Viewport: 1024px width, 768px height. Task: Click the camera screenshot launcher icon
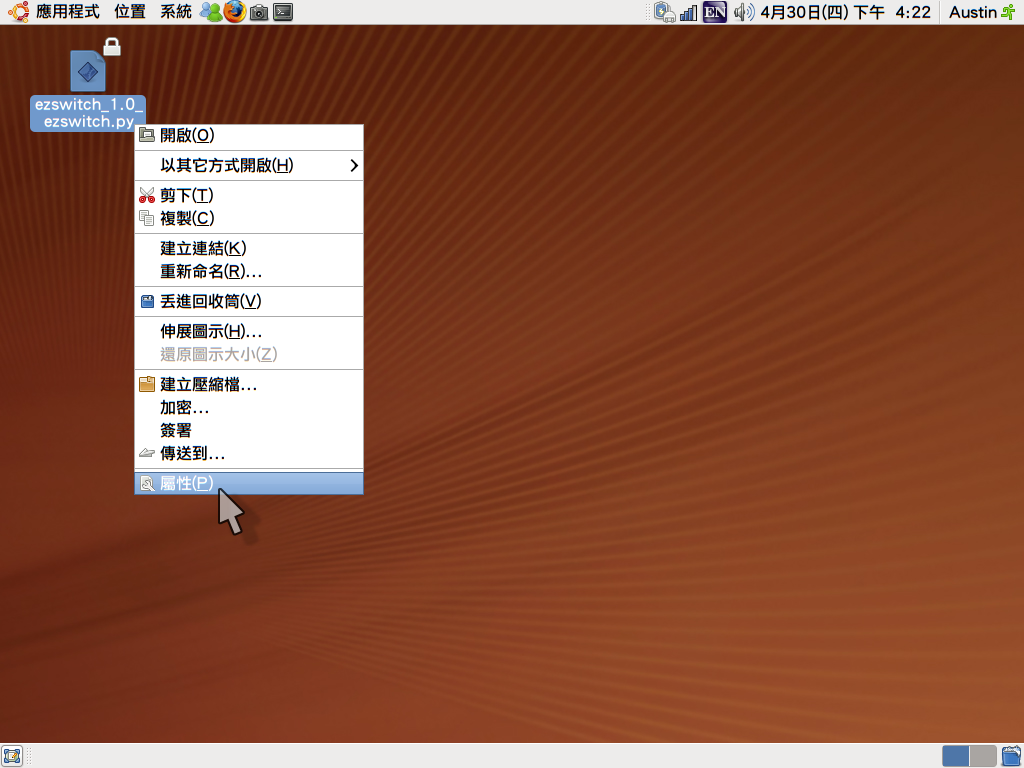[259, 12]
